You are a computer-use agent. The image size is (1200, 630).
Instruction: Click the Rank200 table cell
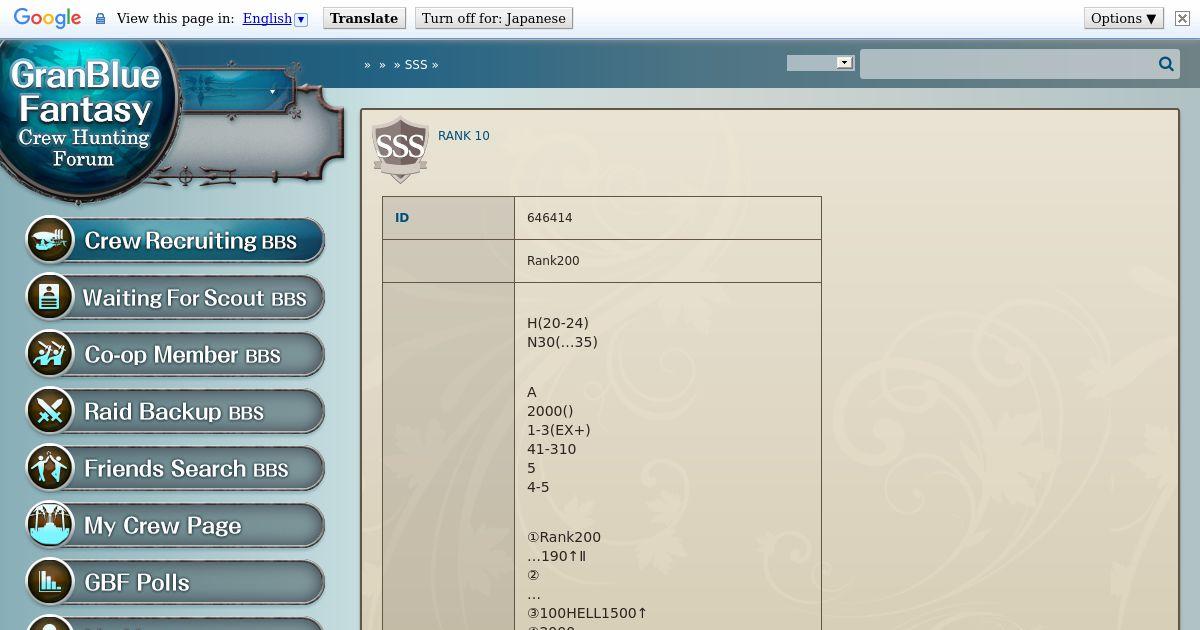pos(668,261)
